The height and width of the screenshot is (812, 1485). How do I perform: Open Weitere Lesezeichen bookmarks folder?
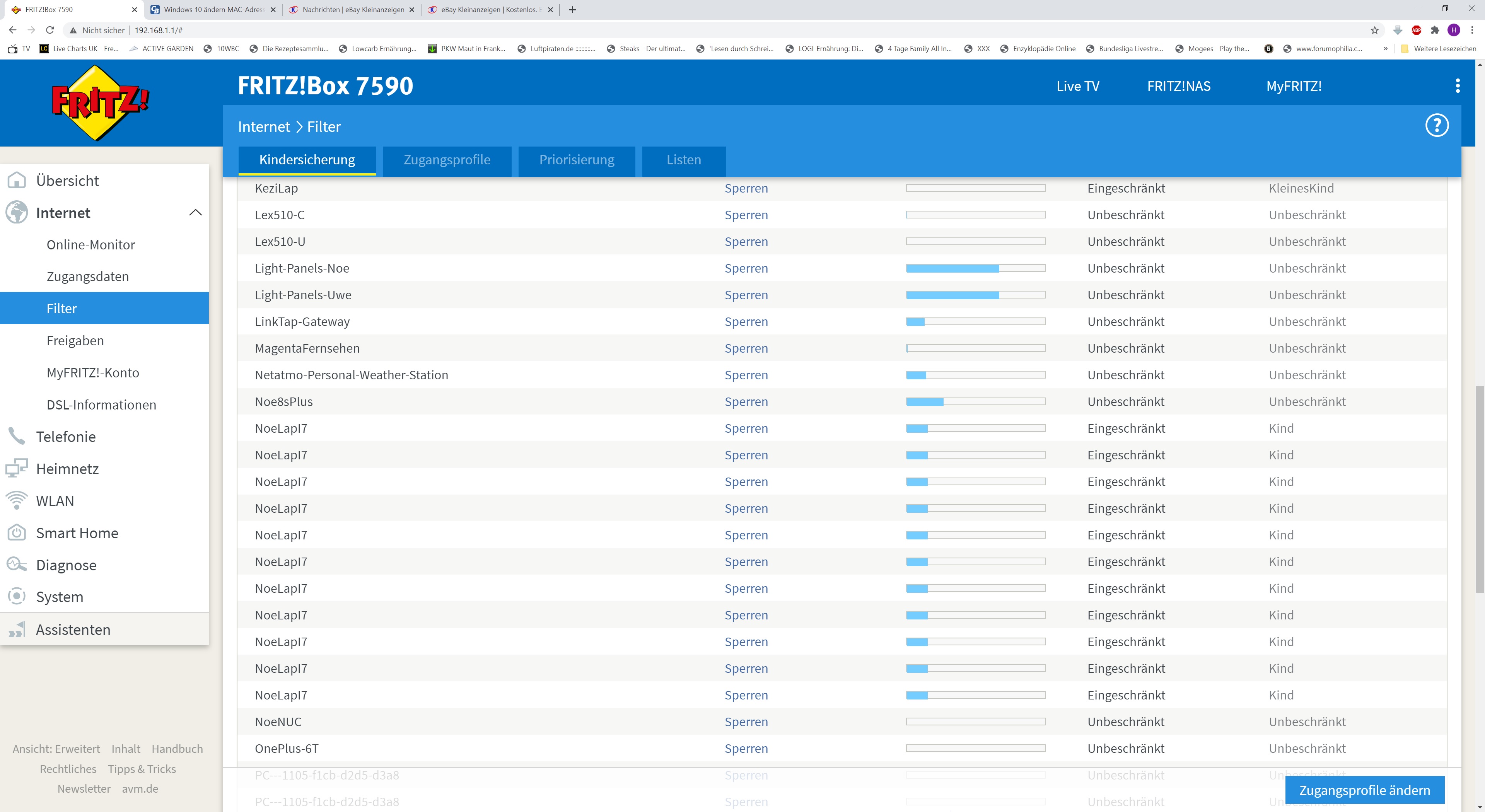click(1438, 48)
